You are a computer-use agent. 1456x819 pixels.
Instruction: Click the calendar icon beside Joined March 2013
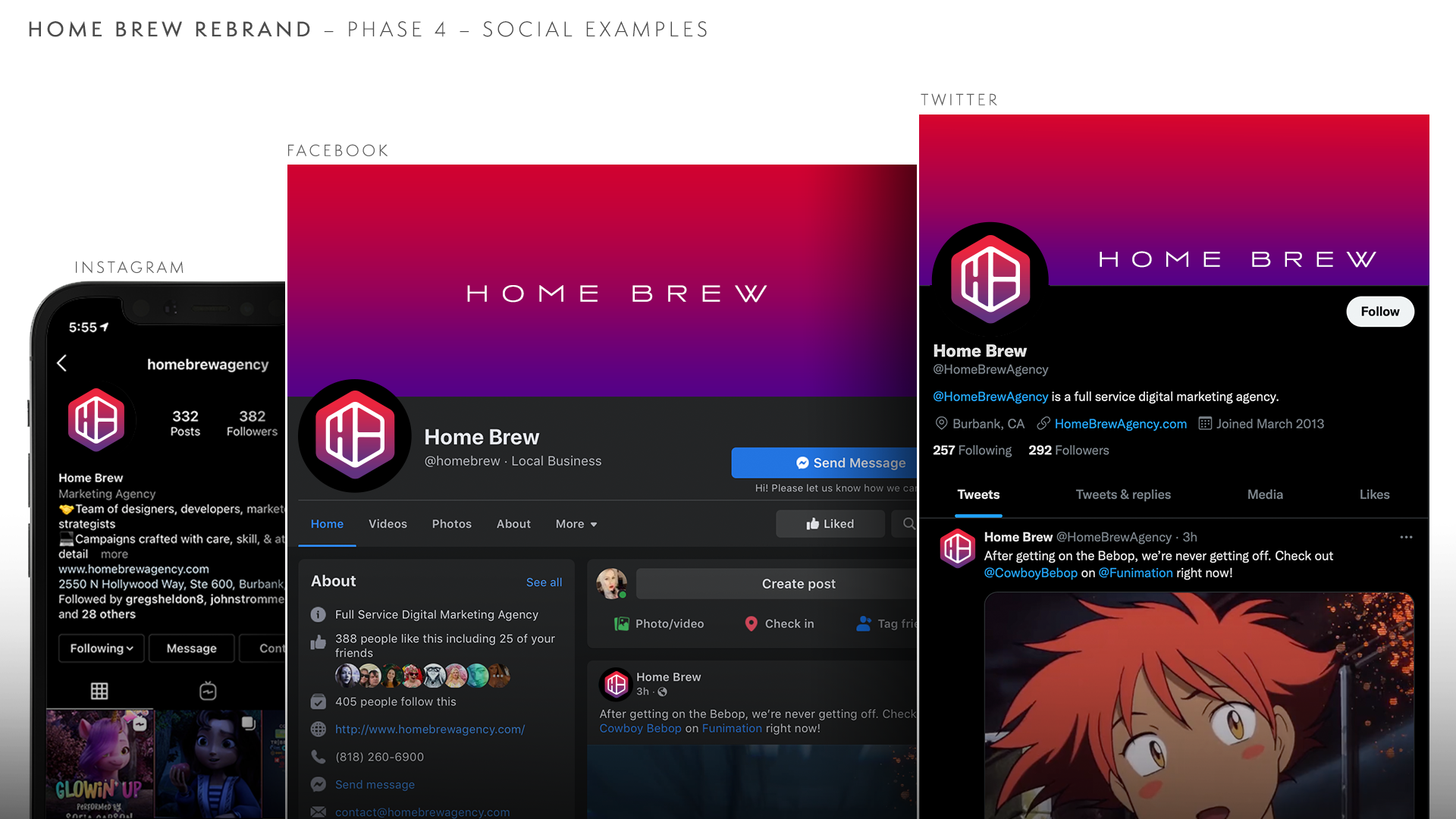tap(1205, 423)
